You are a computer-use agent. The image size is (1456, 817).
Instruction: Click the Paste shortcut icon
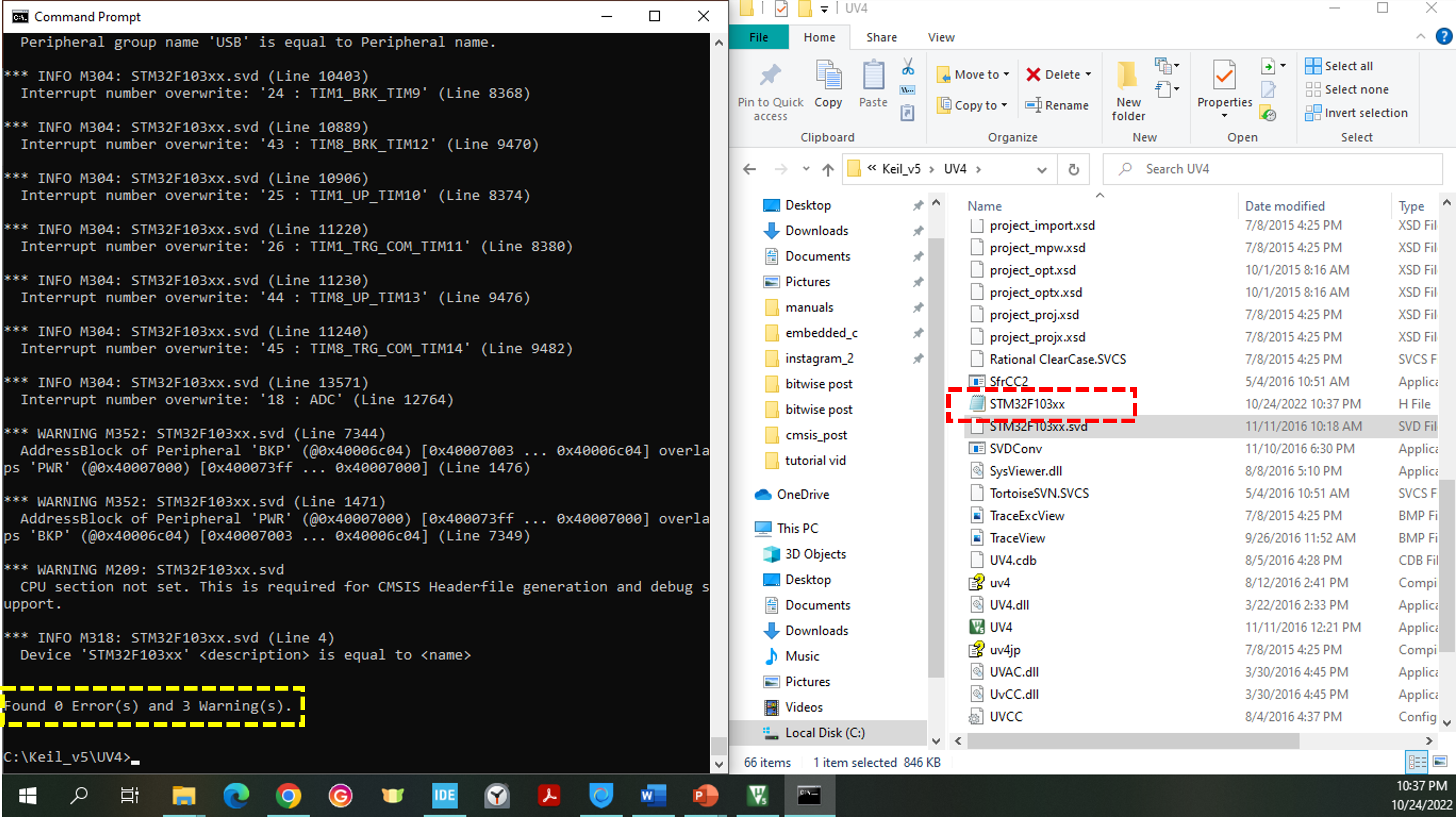point(907,113)
